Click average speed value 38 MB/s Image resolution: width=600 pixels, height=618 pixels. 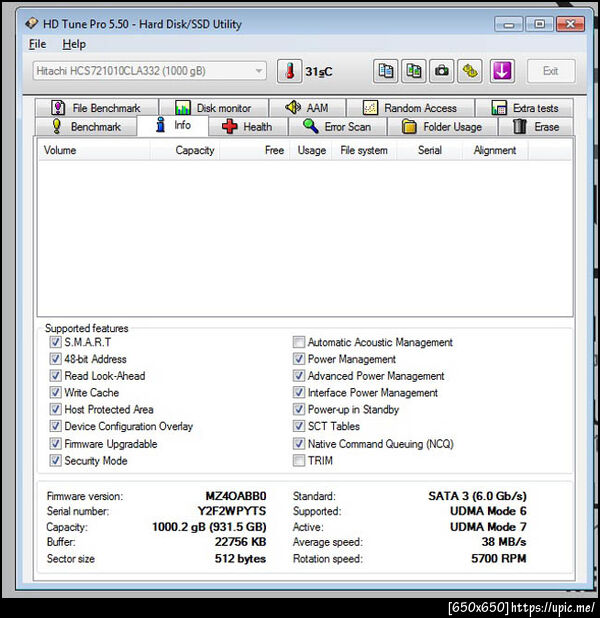click(x=504, y=542)
